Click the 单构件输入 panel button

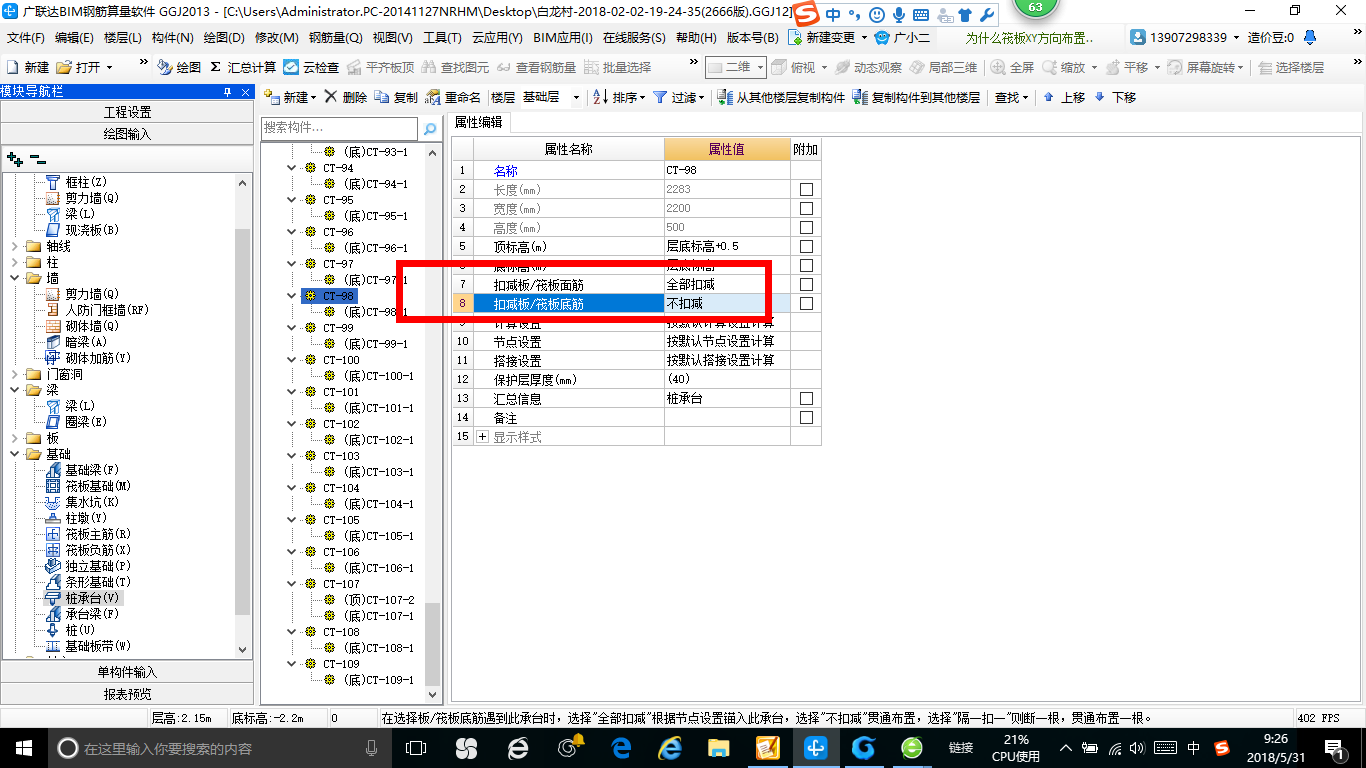coord(127,672)
